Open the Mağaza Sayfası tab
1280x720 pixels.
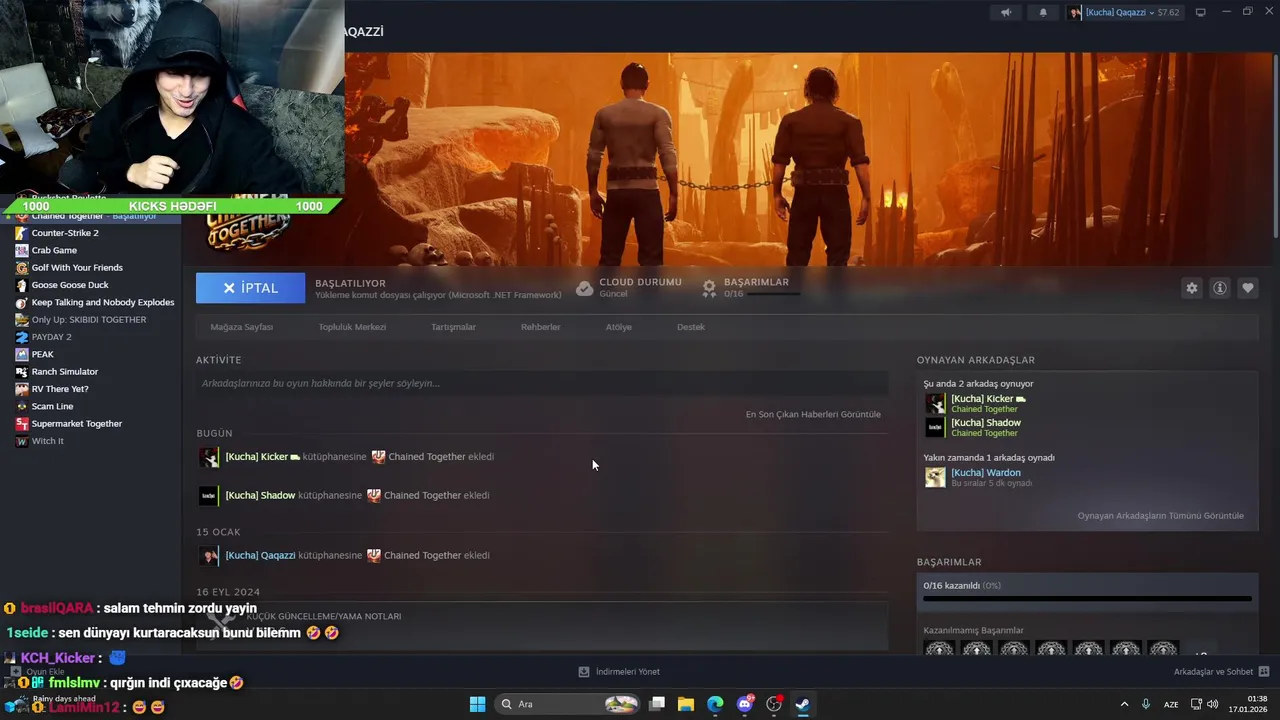click(x=241, y=327)
